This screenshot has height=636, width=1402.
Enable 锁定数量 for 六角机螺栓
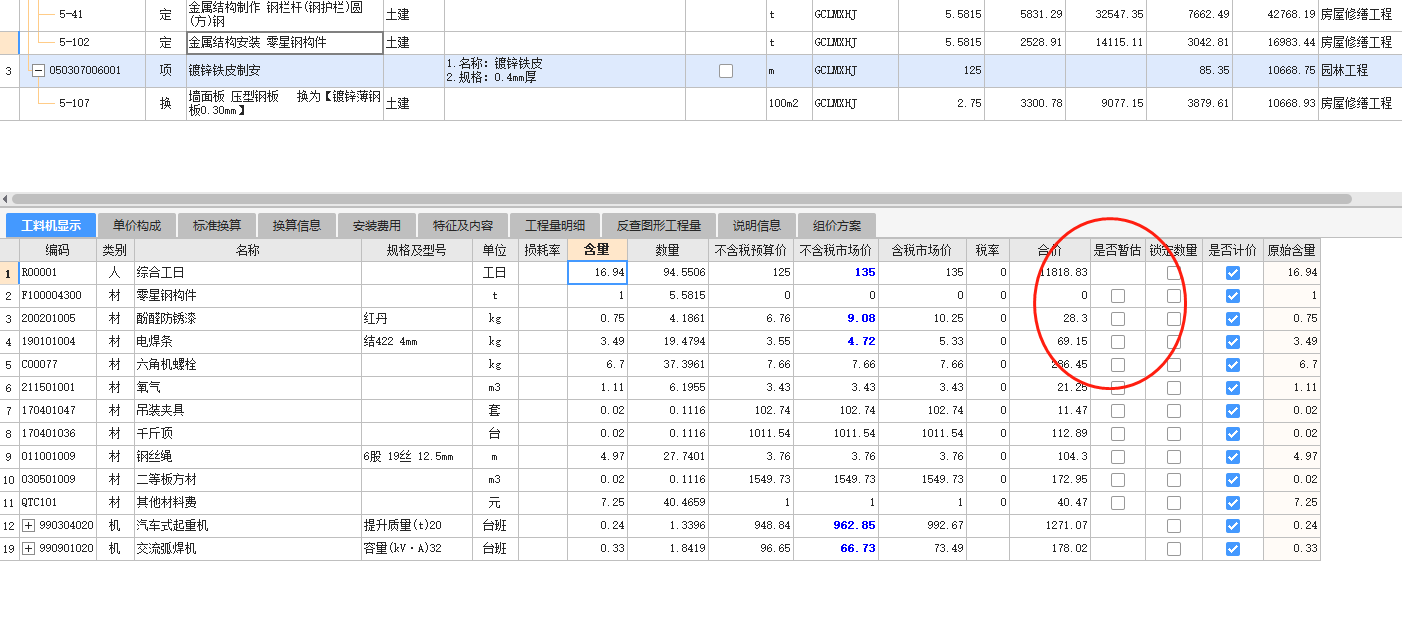click(1174, 364)
